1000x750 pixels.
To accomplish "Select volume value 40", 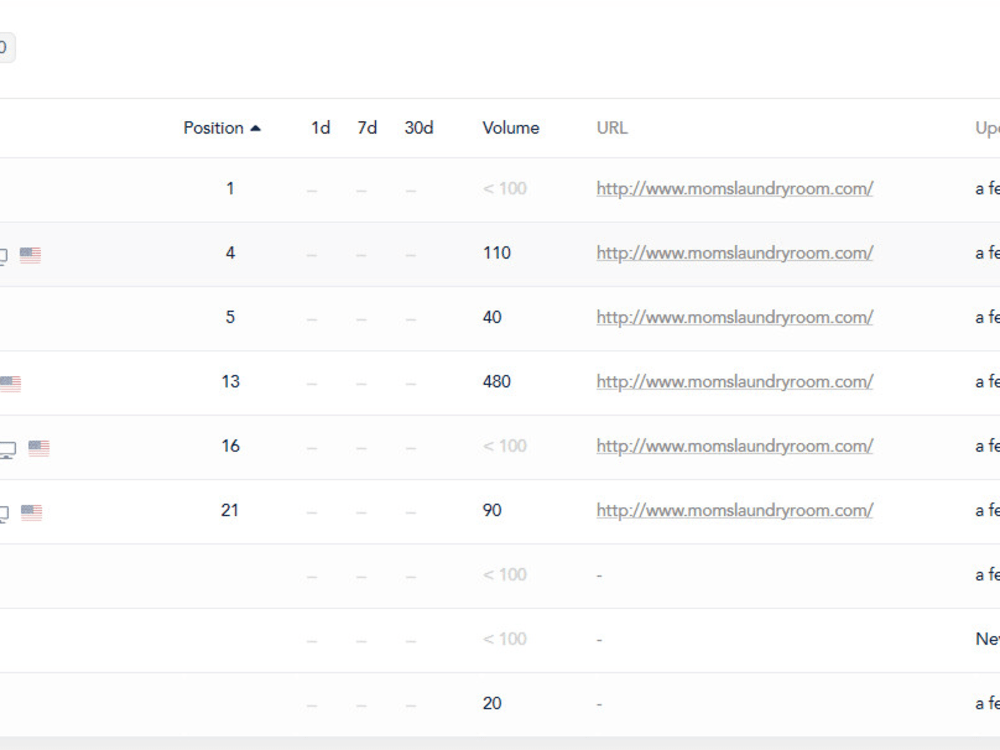I will [x=492, y=318].
